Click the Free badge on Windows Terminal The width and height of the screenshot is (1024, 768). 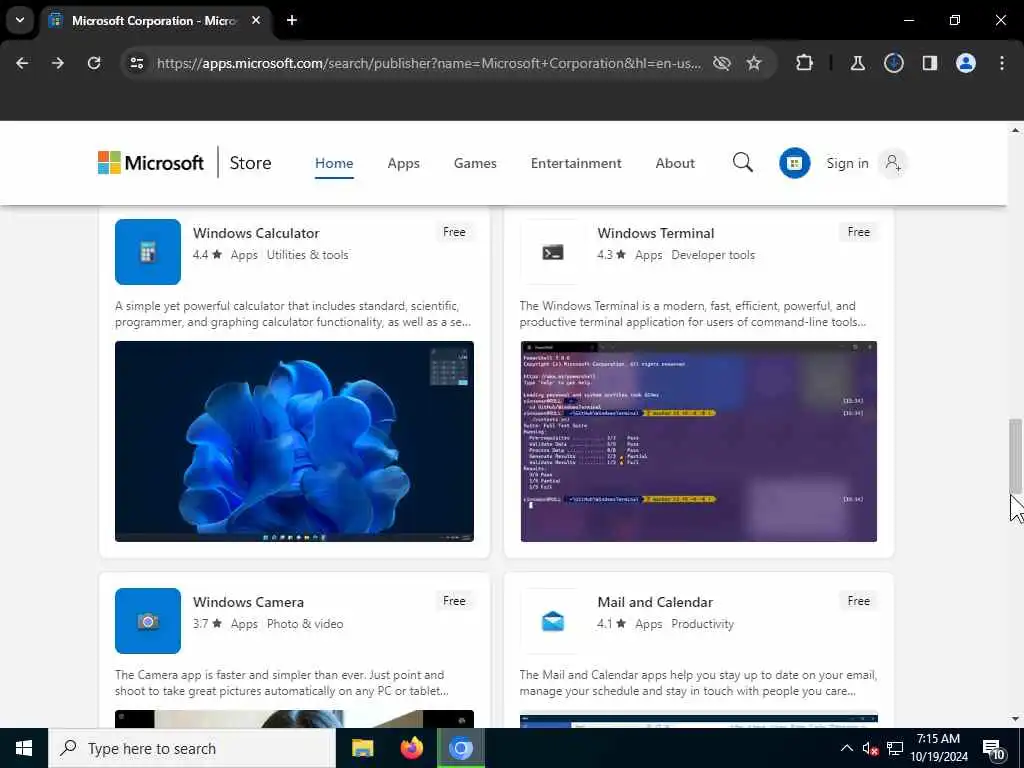click(858, 232)
